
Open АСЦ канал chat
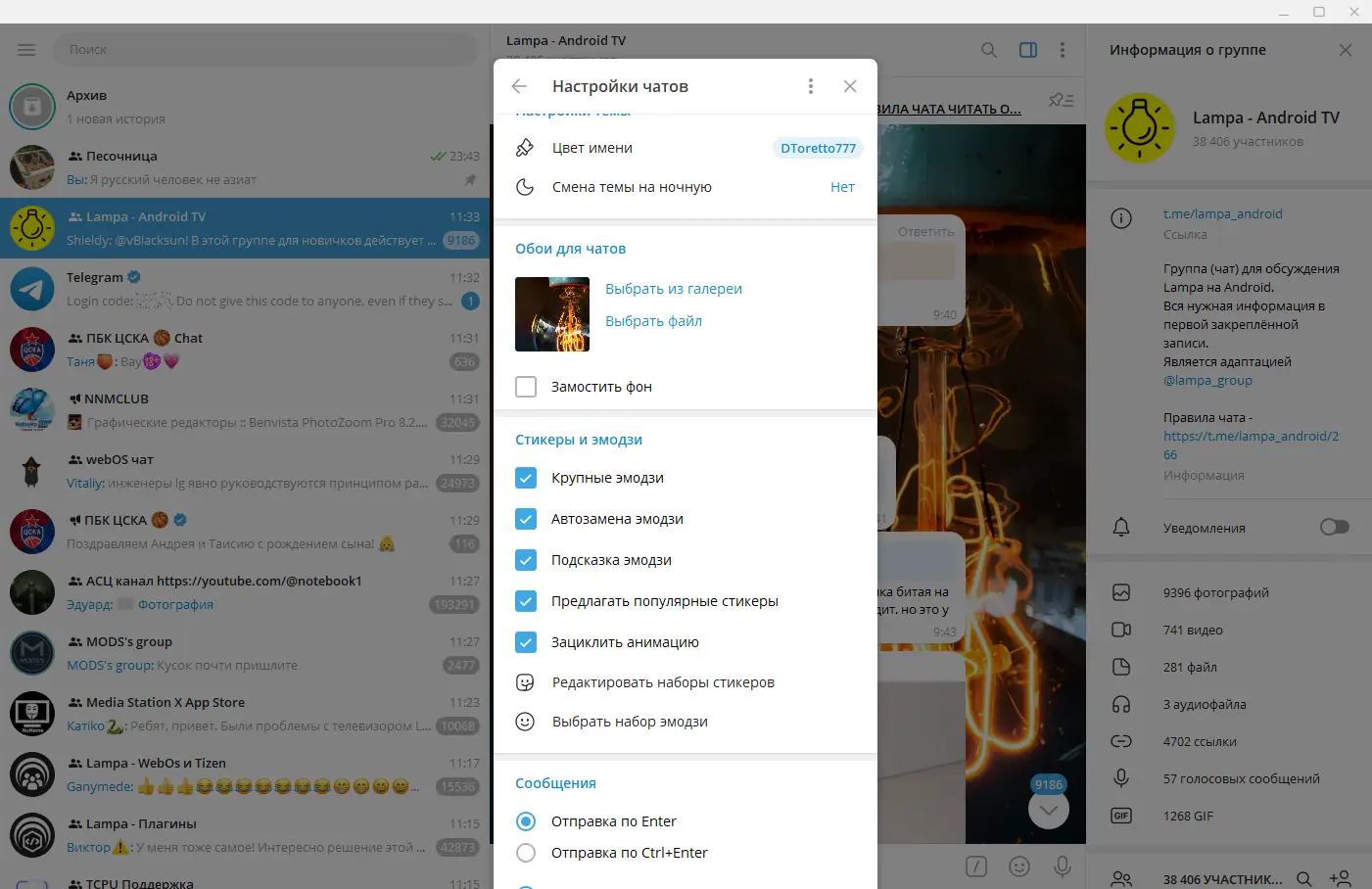pyautogui.click(x=245, y=592)
